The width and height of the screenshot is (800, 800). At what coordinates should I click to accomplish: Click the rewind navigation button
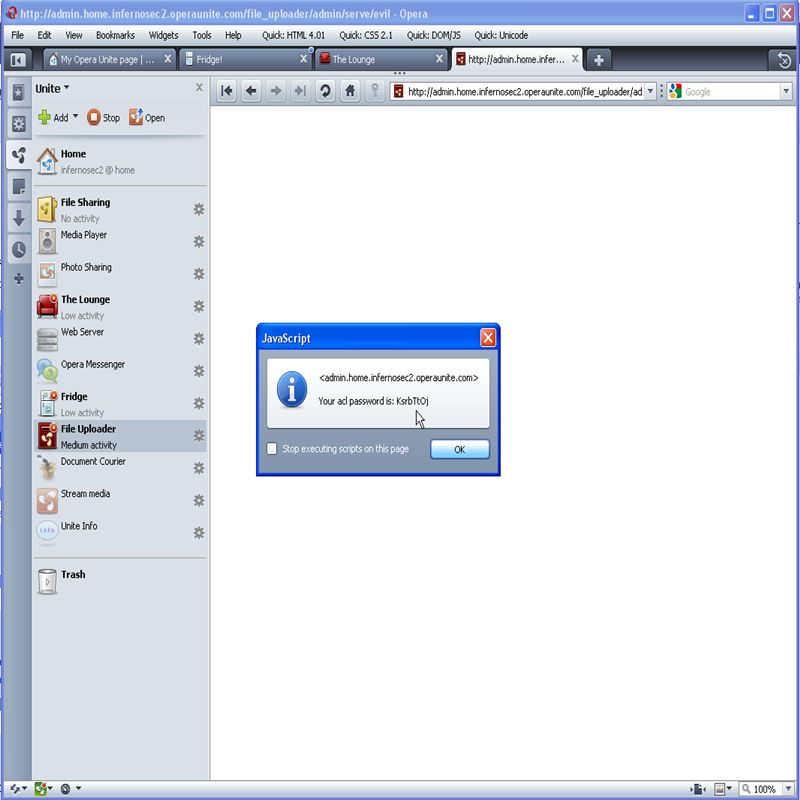tap(227, 91)
